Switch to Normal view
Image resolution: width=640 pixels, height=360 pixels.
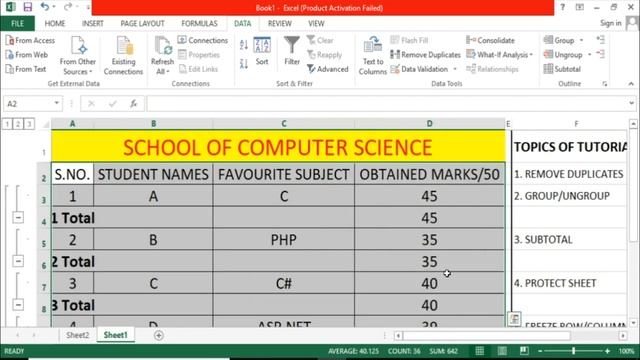coord(480,351)
